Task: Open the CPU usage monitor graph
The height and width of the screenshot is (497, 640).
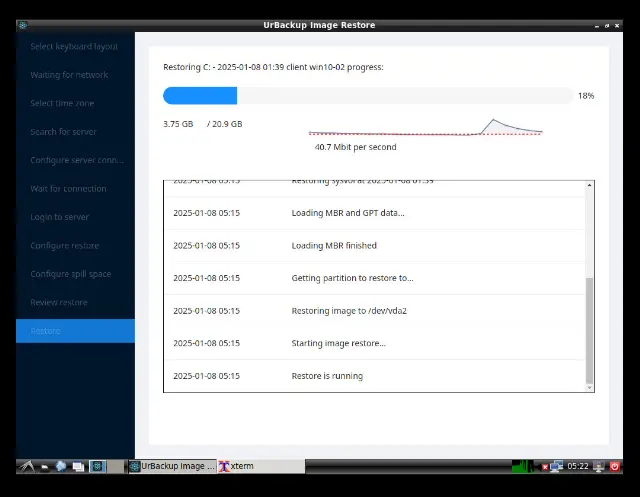Action: pos(522,466)
